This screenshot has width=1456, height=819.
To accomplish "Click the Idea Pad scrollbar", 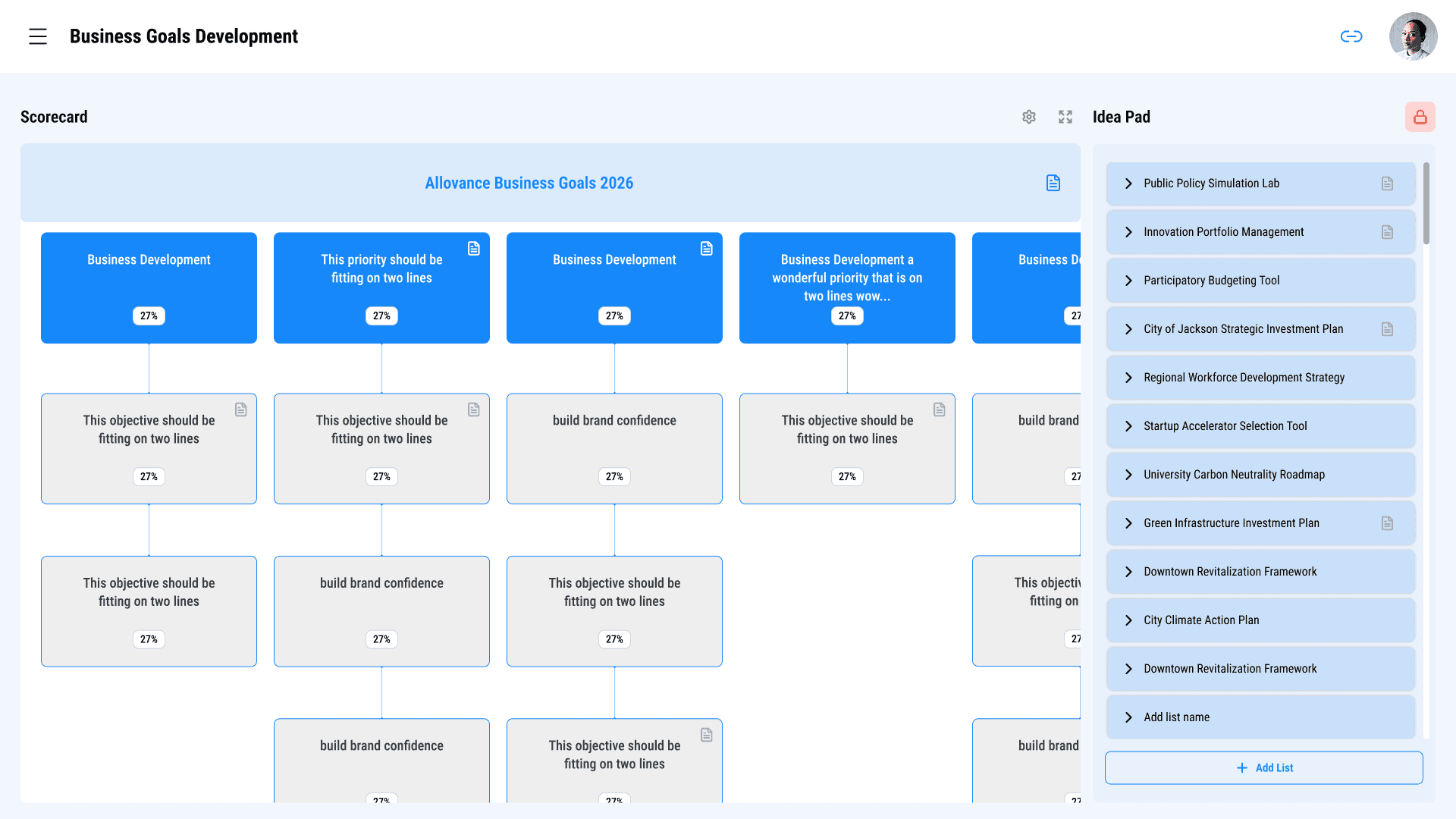I will (1426, 205).
